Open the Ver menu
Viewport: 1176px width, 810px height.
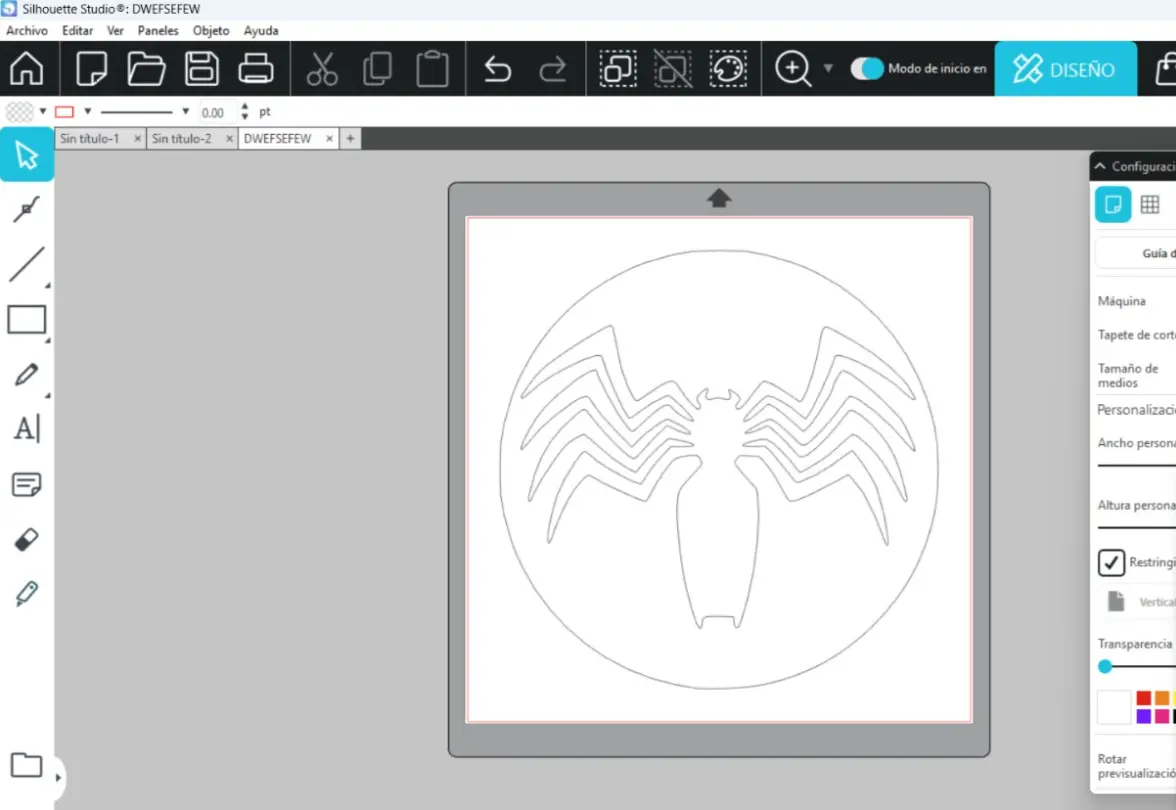click(115, 31)
